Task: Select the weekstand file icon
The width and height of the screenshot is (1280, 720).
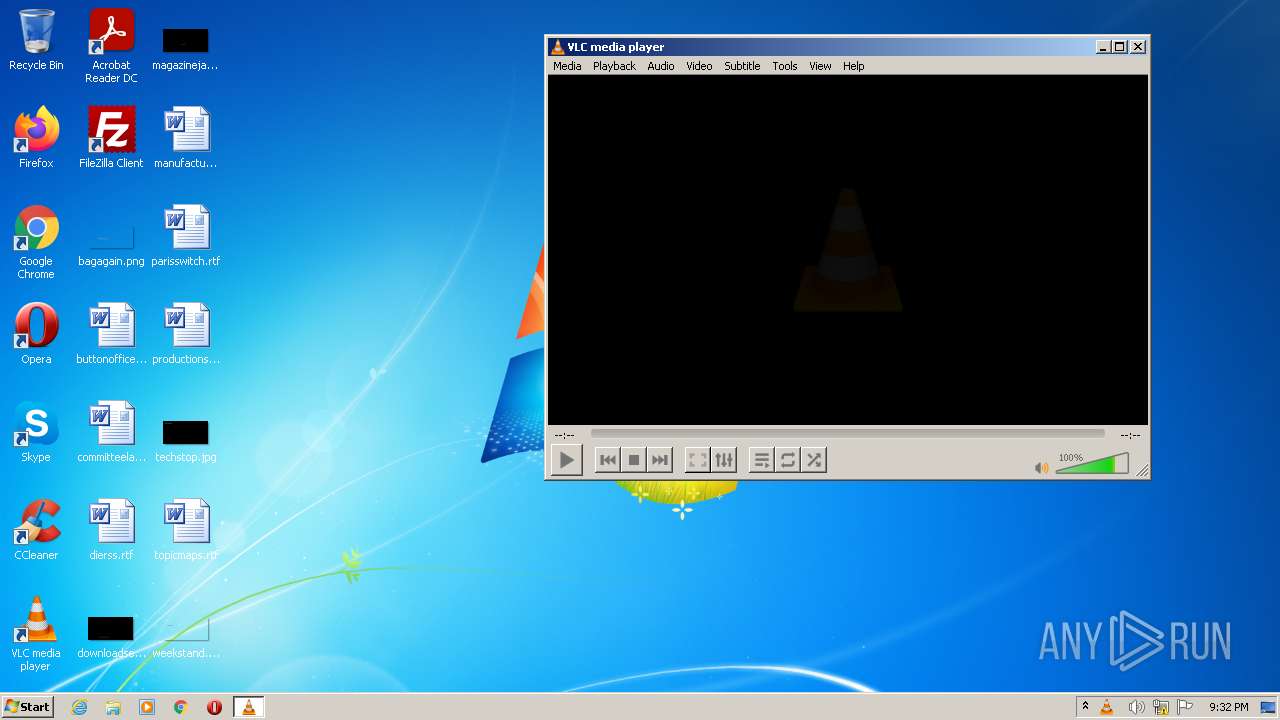Action: coord(186,636)
